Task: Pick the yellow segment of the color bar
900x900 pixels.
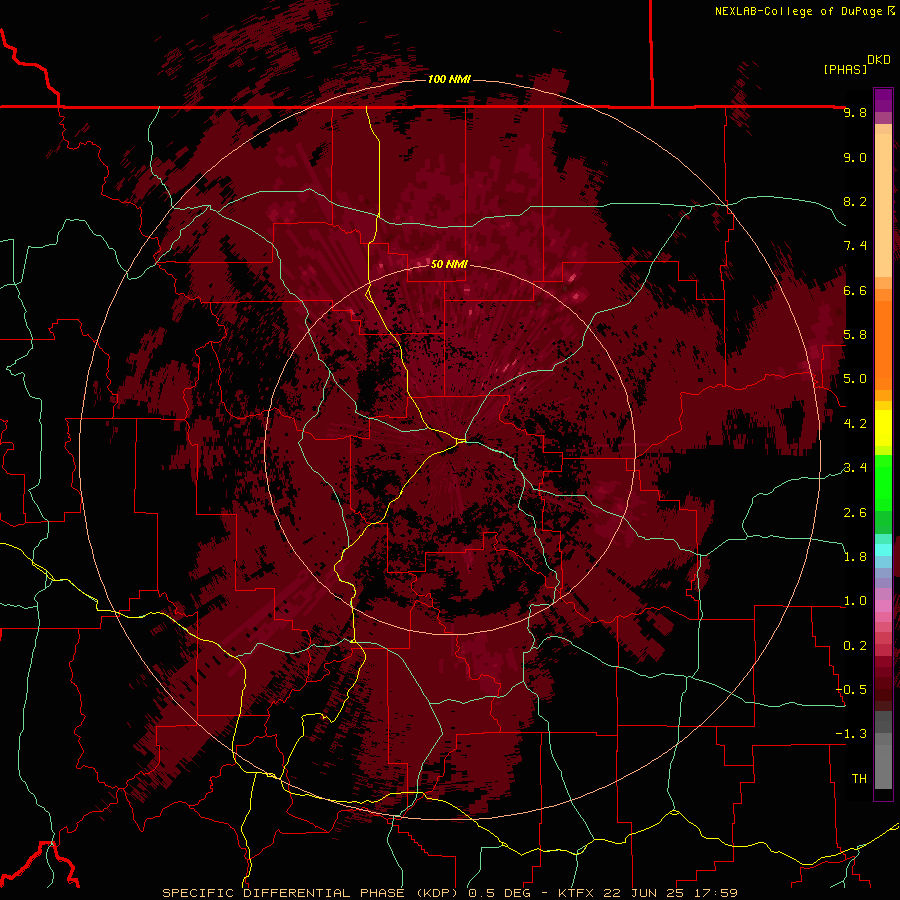Action: coord(883,428)
